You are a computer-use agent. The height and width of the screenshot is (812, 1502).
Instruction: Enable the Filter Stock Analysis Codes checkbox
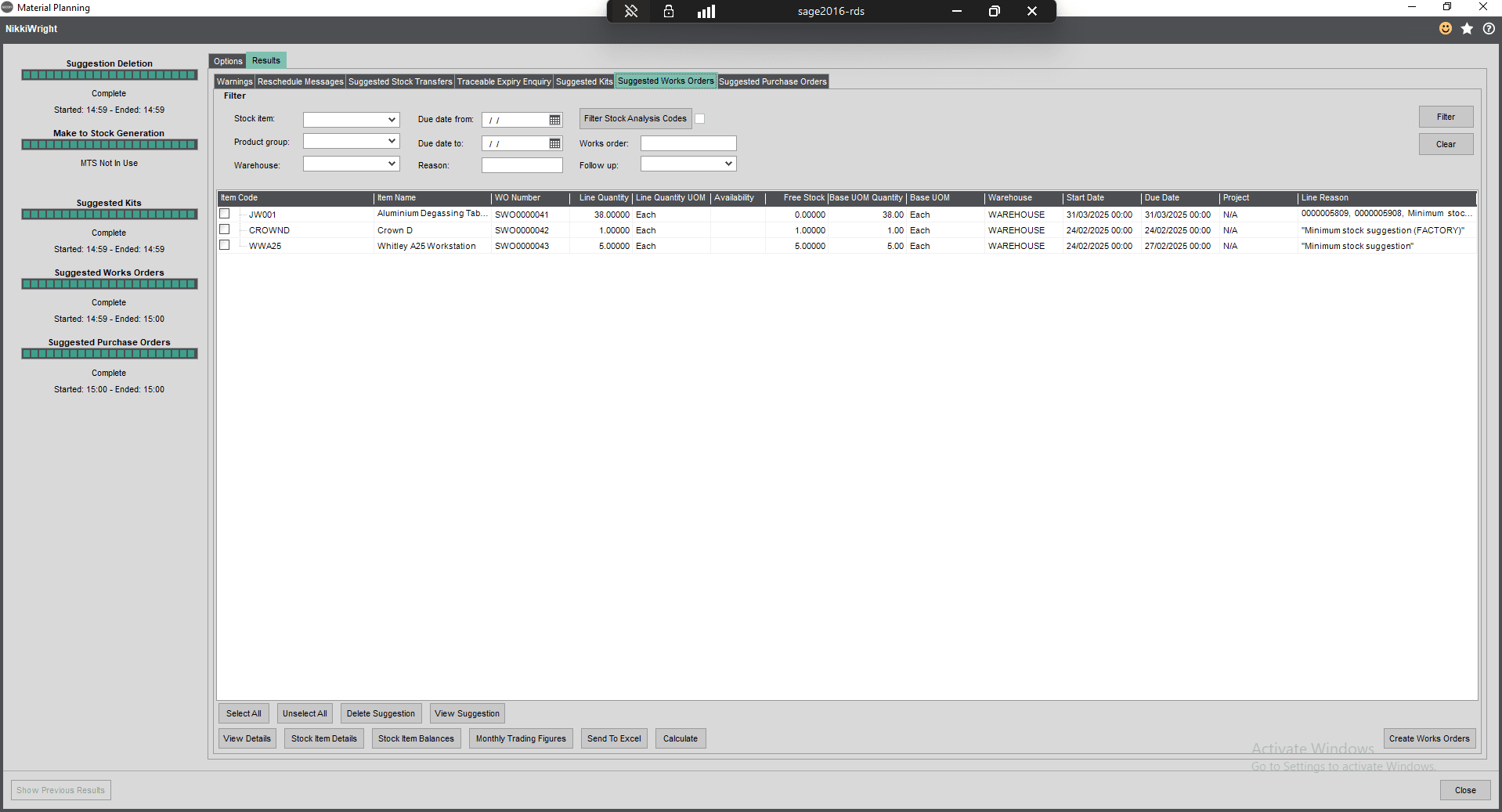click(700, 119)
